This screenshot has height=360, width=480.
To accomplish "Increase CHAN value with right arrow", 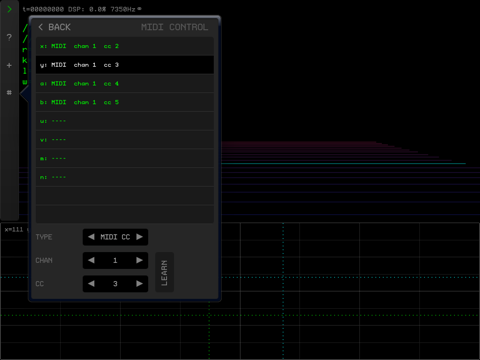I will click(x=139, y=260).
